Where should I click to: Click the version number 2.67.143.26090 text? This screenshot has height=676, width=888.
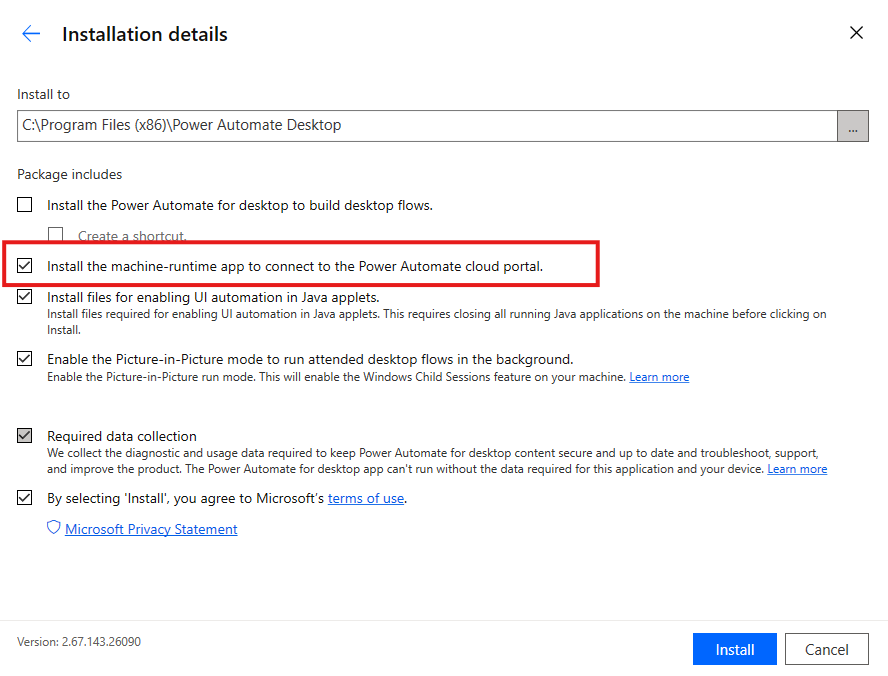[x=101, y=641]
